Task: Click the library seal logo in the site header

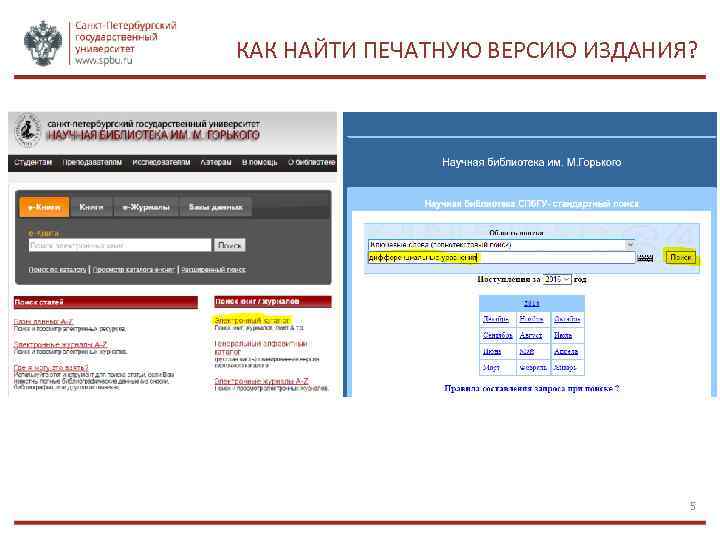Action: tap(27, 131)
